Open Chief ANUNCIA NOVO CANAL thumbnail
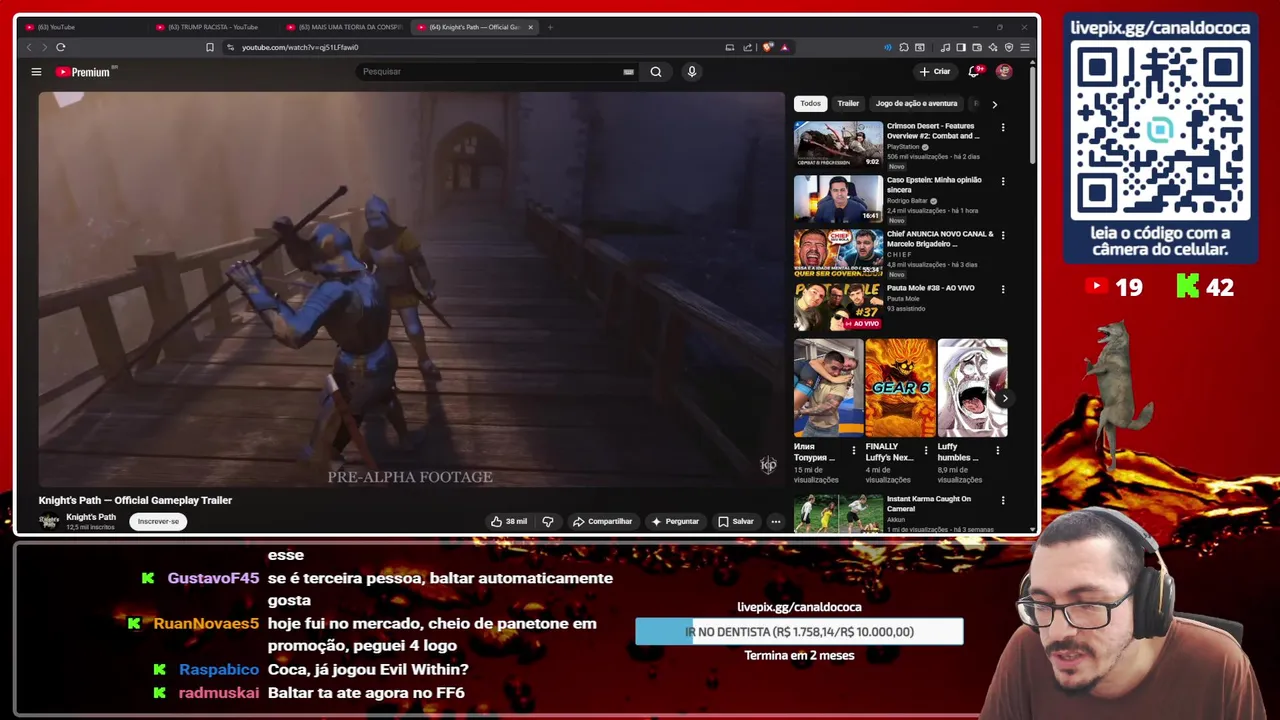 (838, 252)
